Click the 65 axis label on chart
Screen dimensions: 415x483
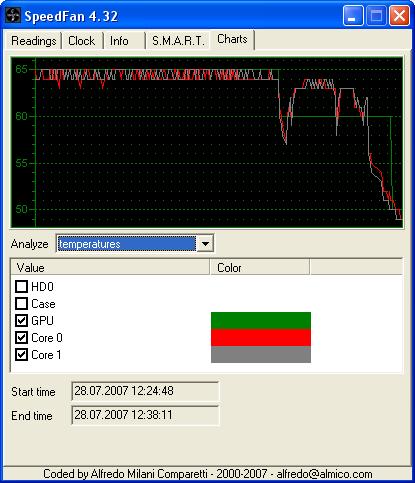coord(21,69)
